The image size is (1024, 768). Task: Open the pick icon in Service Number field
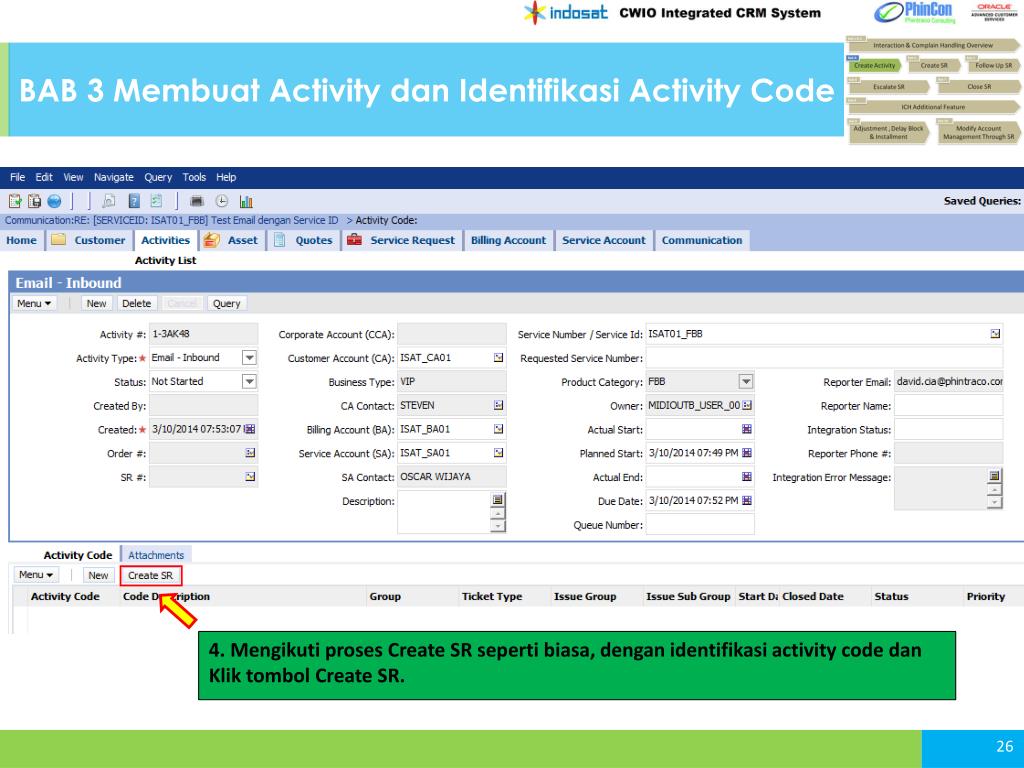point(995,334)
